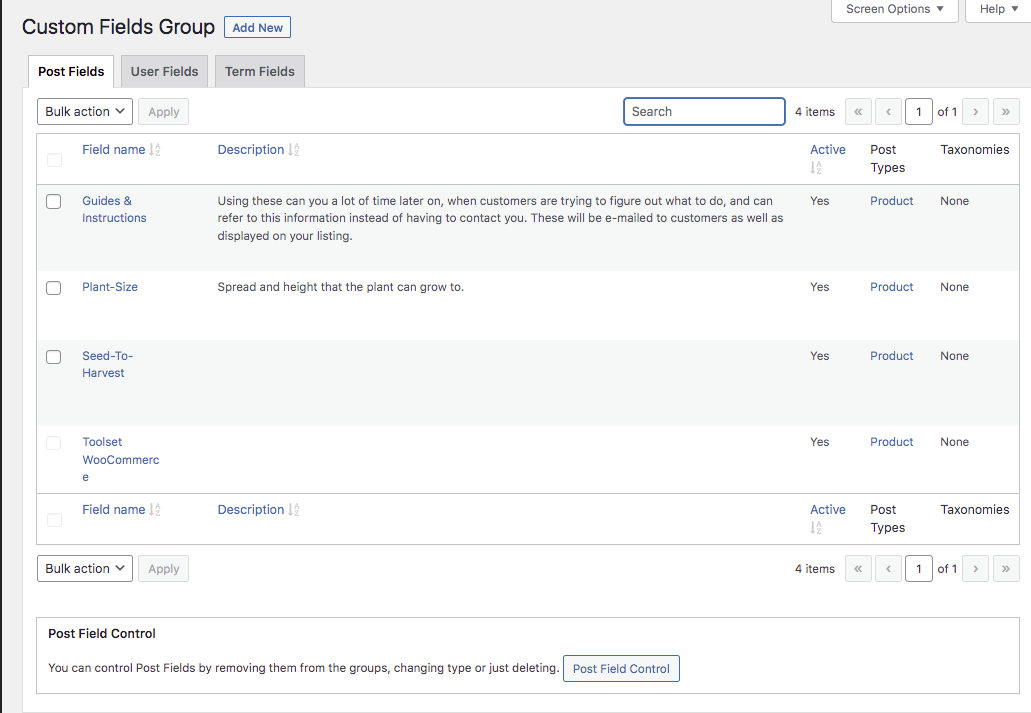Open the Help dropdown
This screenshot has height=713, width=1031.
(x=998, y=9)
